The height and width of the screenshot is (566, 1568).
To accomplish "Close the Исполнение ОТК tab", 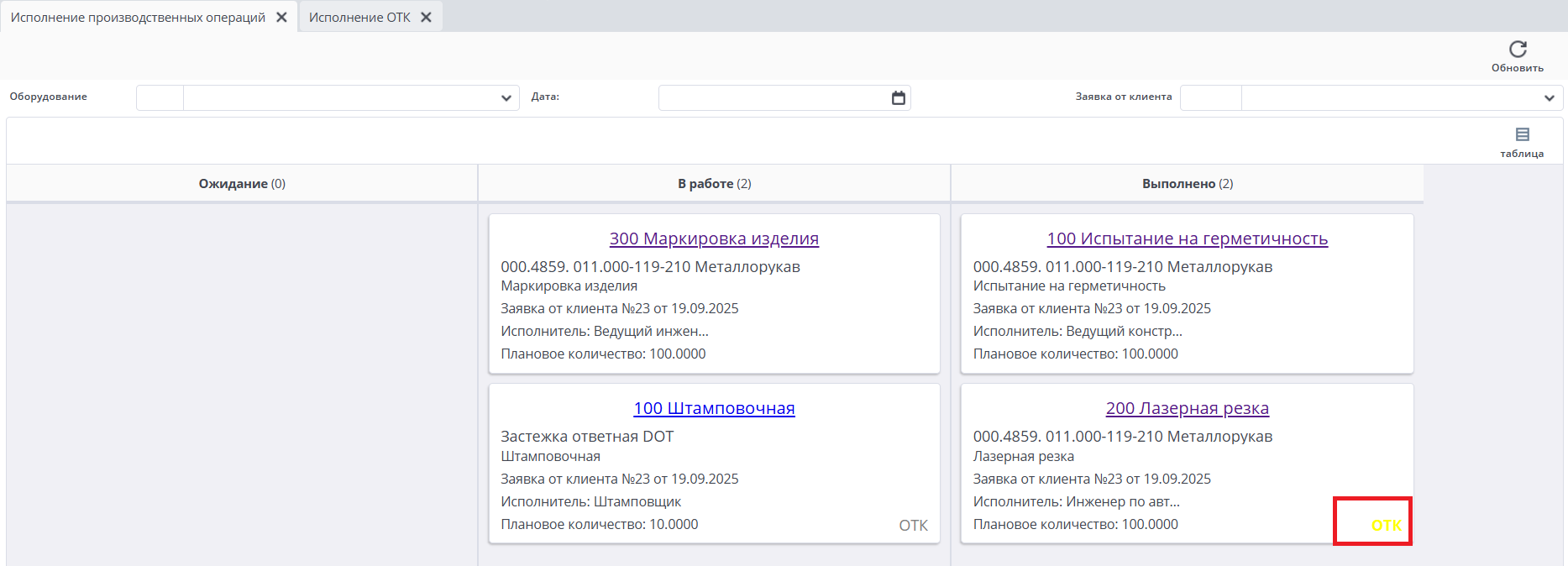I will 427,18.
